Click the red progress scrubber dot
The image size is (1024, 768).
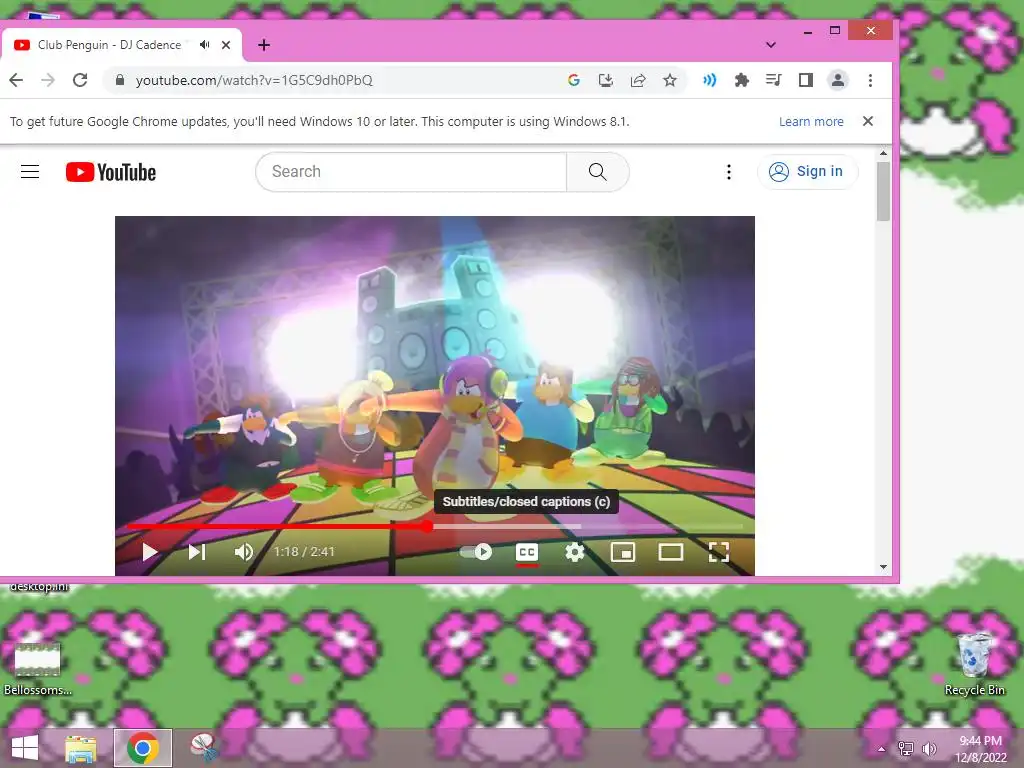coord(427,526)
